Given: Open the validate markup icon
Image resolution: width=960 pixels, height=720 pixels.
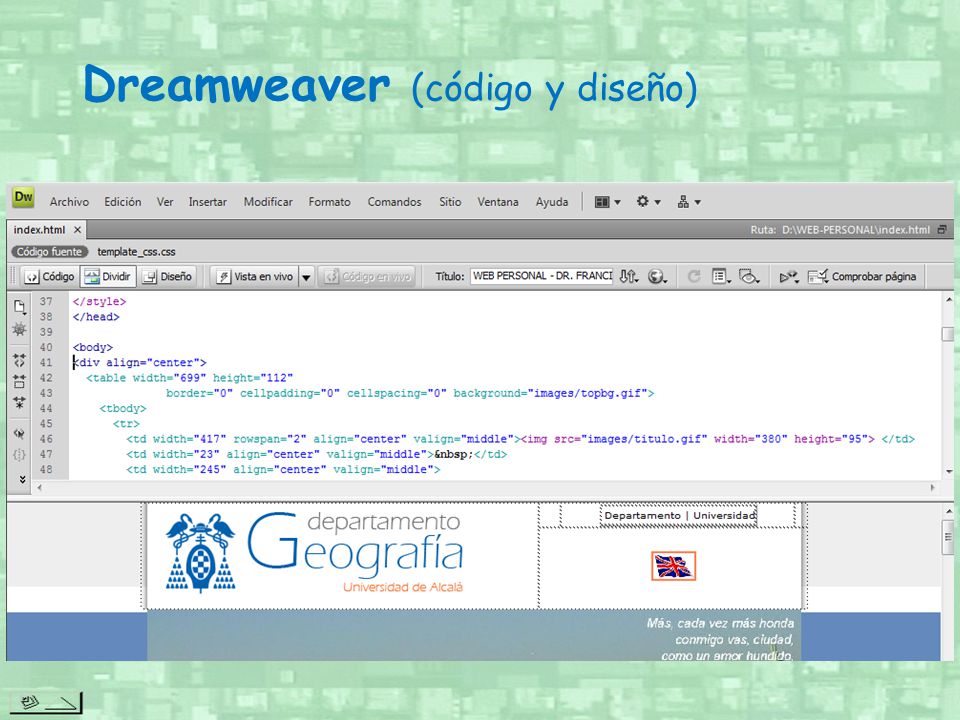Looking at the screenshot, I should point(789,277).
